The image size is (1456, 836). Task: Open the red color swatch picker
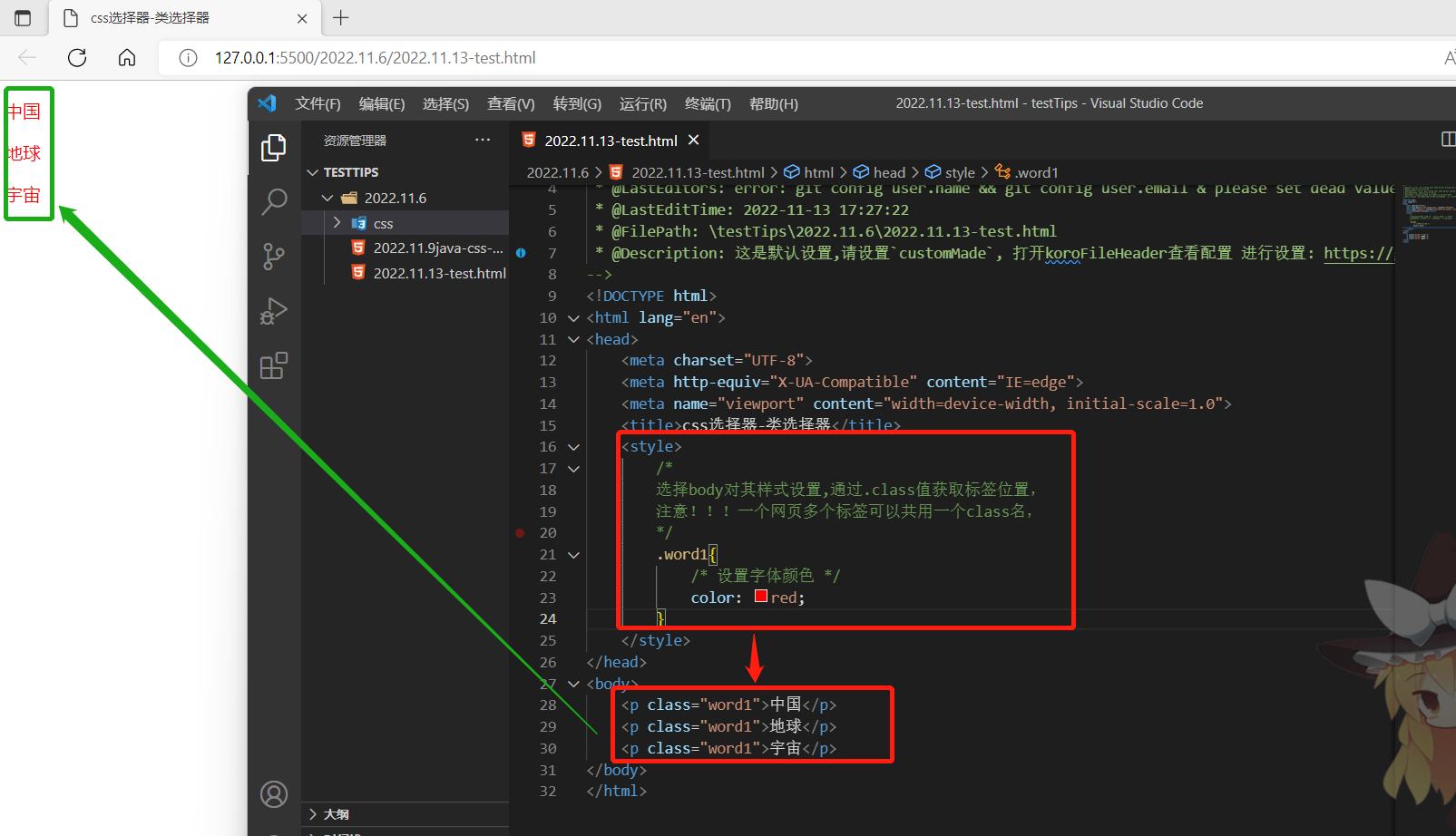(761, 597)
